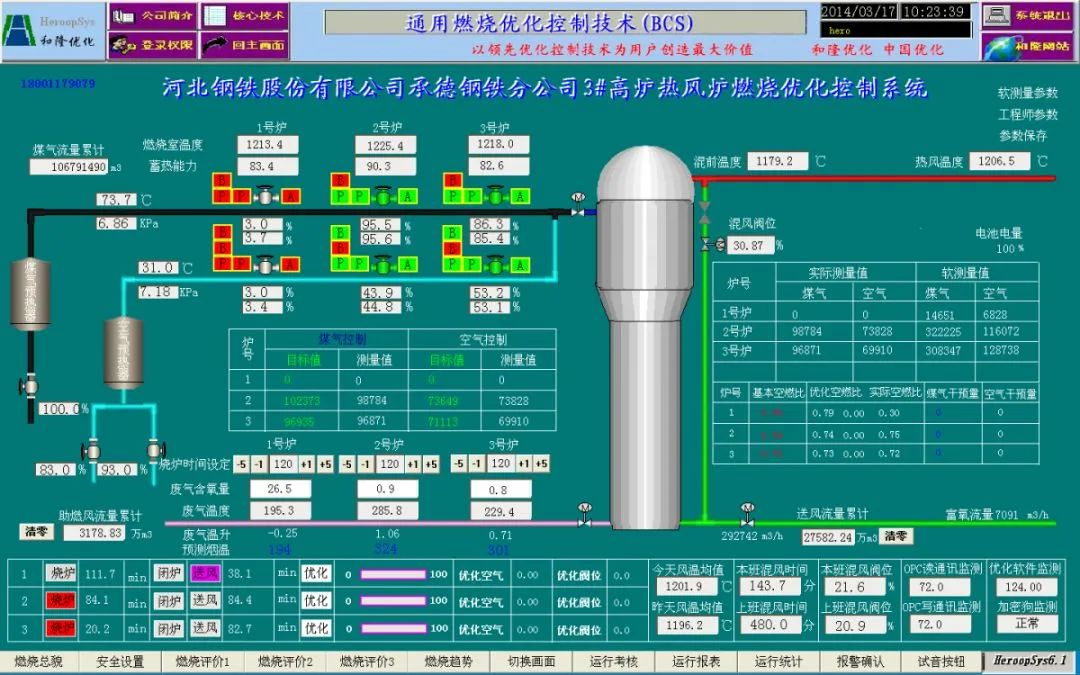Click 回主画面 button

coord(245,45)
